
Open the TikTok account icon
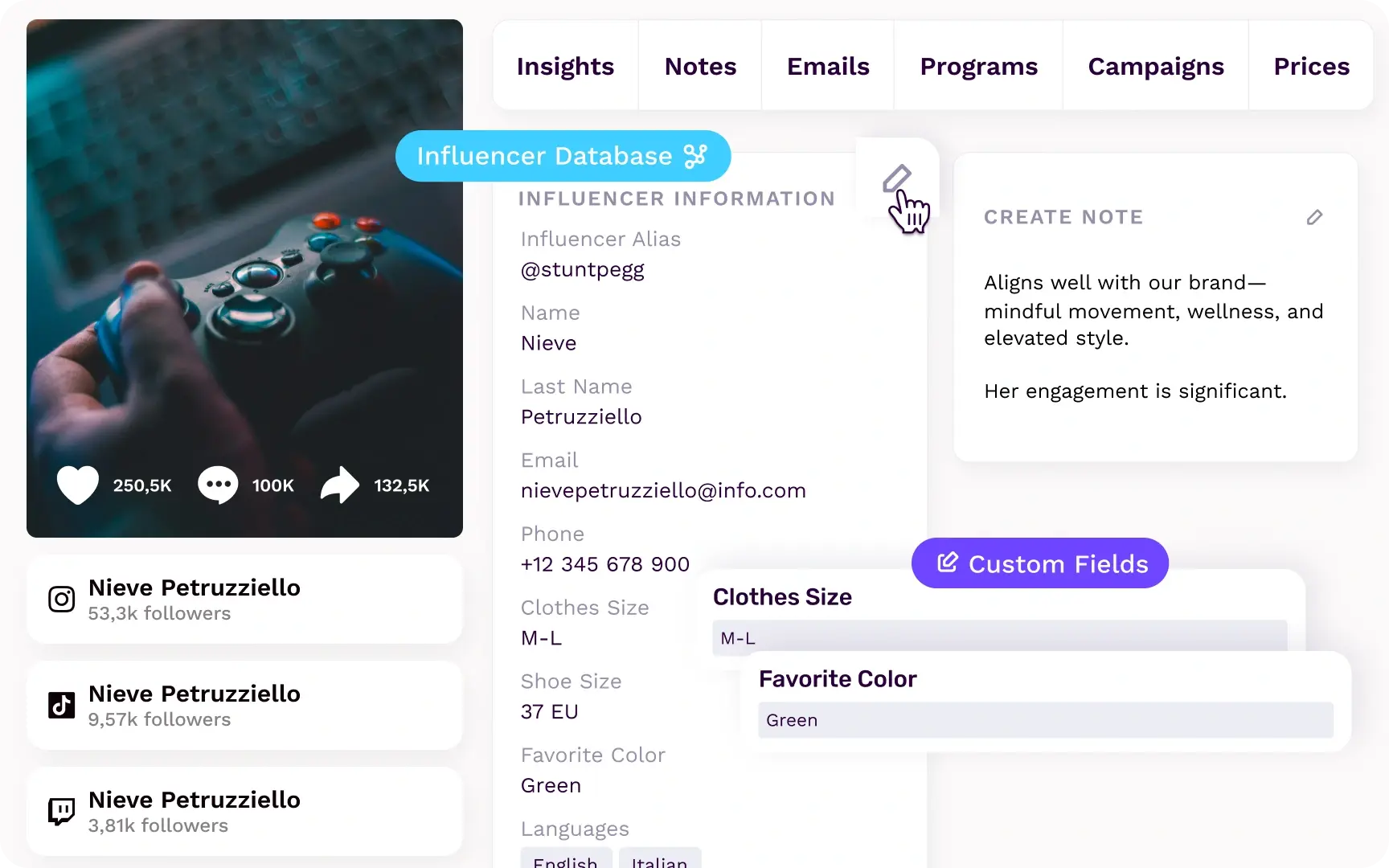pos(61,705)
